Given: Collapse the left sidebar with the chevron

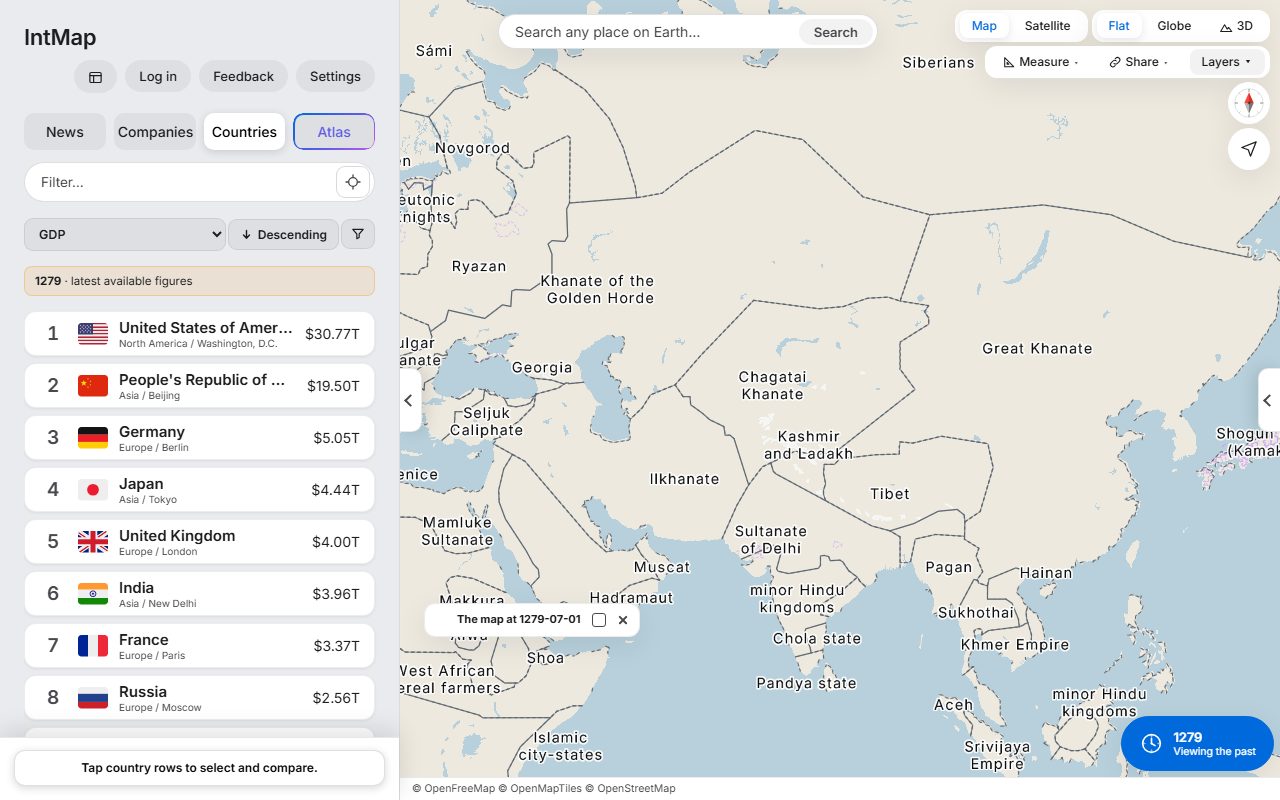Looking at the screenshot, I should (x=409, y=400).
